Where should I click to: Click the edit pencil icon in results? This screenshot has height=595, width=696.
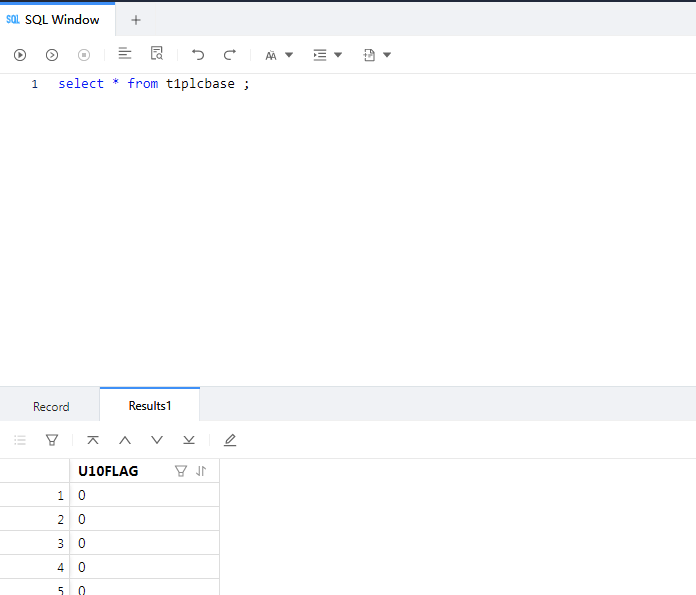tap(230, 440)
